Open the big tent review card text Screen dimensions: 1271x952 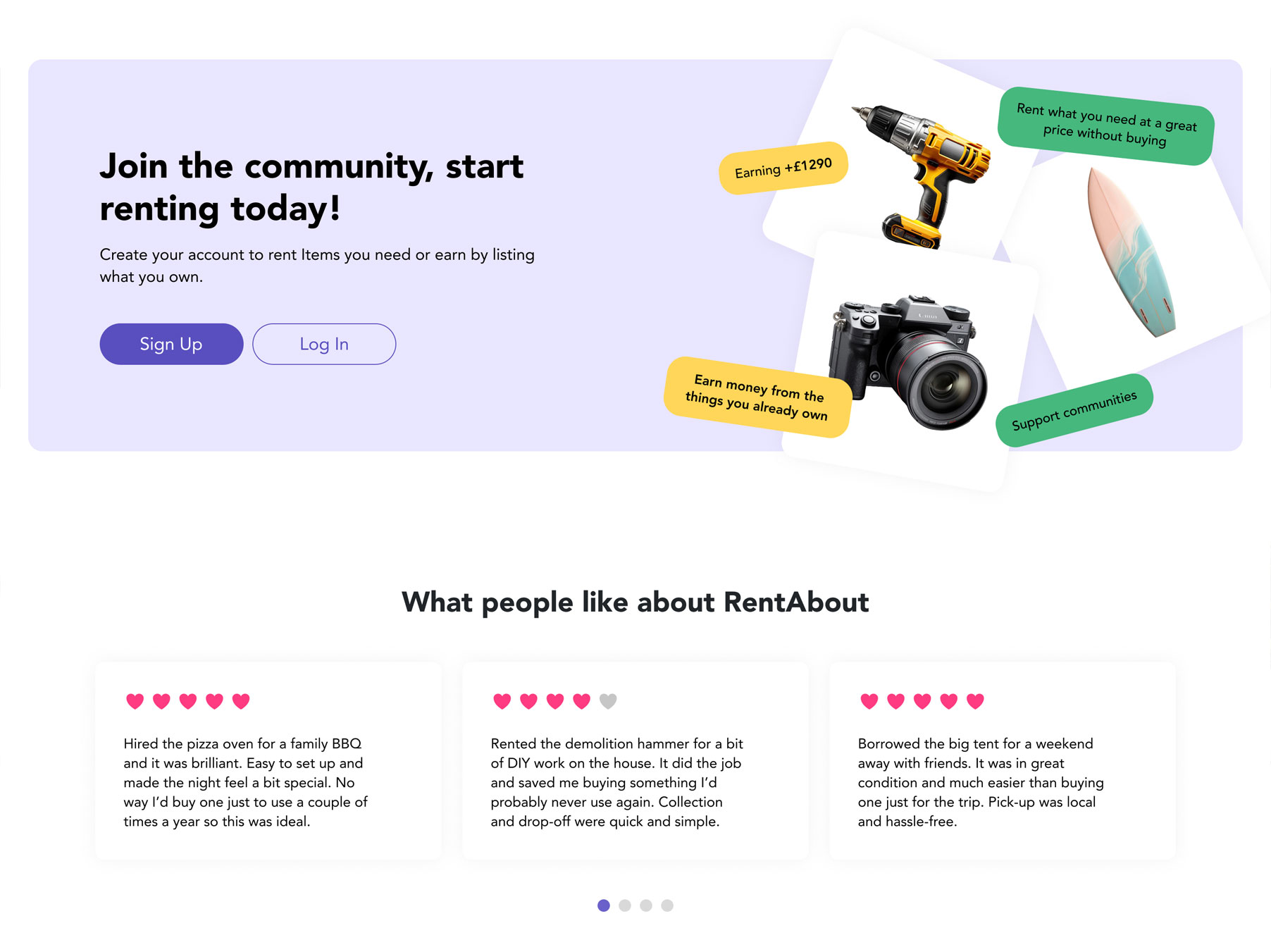pyautogui.click(x=981, y=782)
